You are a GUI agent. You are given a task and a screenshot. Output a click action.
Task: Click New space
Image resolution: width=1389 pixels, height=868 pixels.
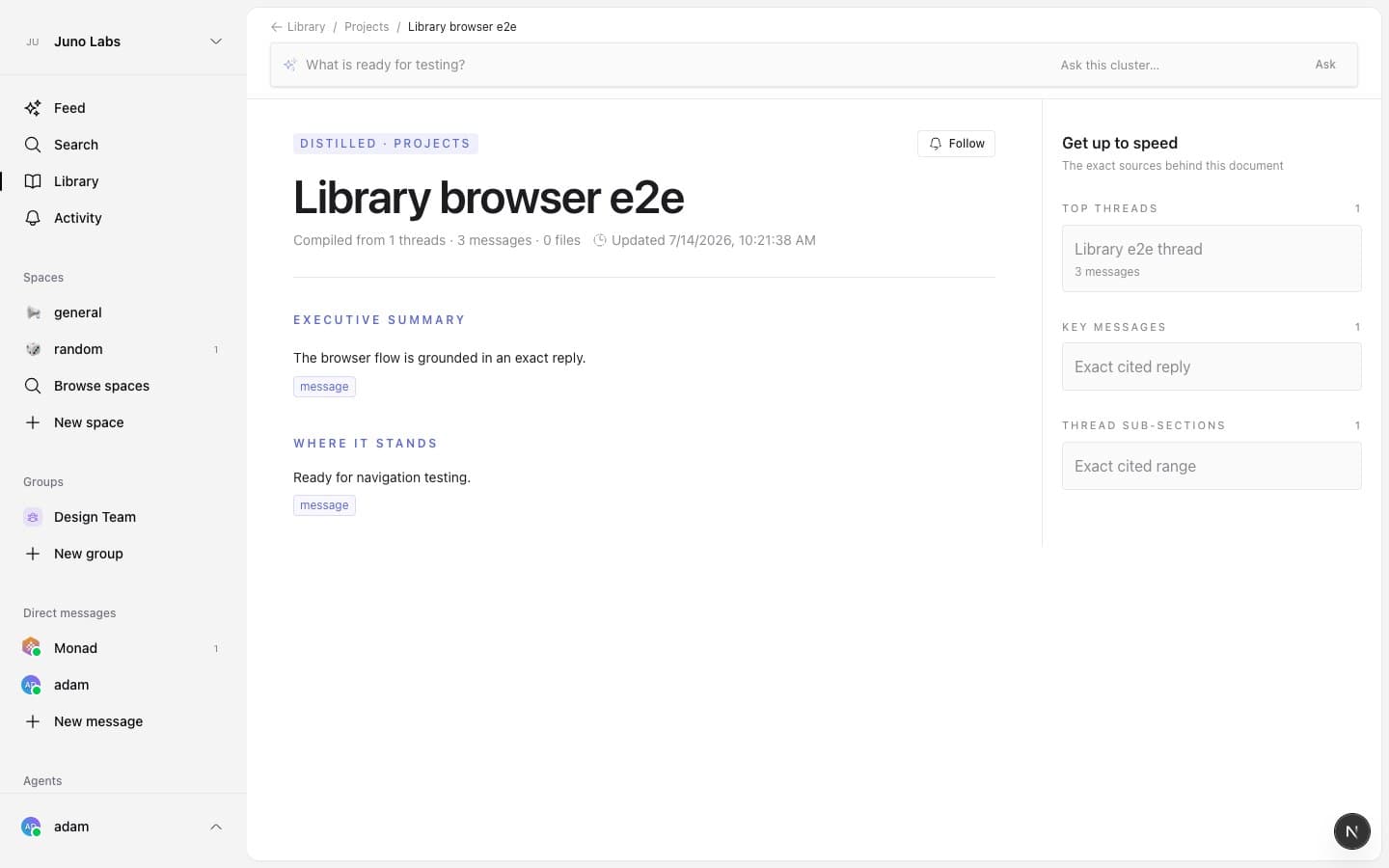[89, 422]
